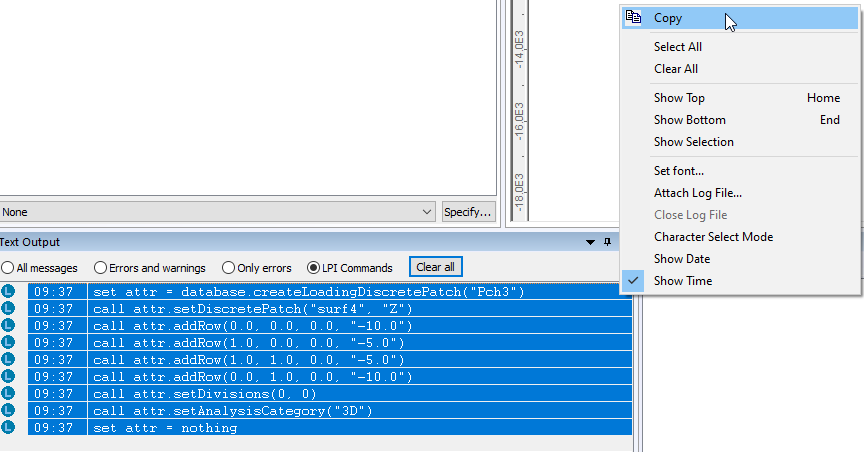Toggle the checked Show Time option
Screen dimensions: 864x452
coord(682,281)
